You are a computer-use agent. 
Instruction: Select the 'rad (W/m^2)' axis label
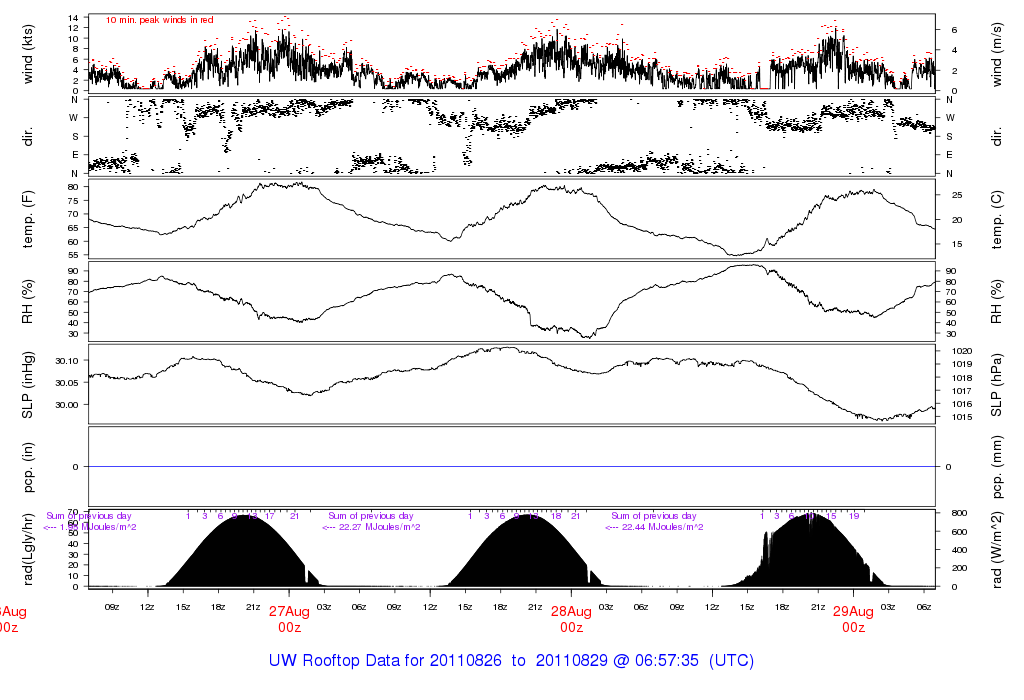[997, 550]
